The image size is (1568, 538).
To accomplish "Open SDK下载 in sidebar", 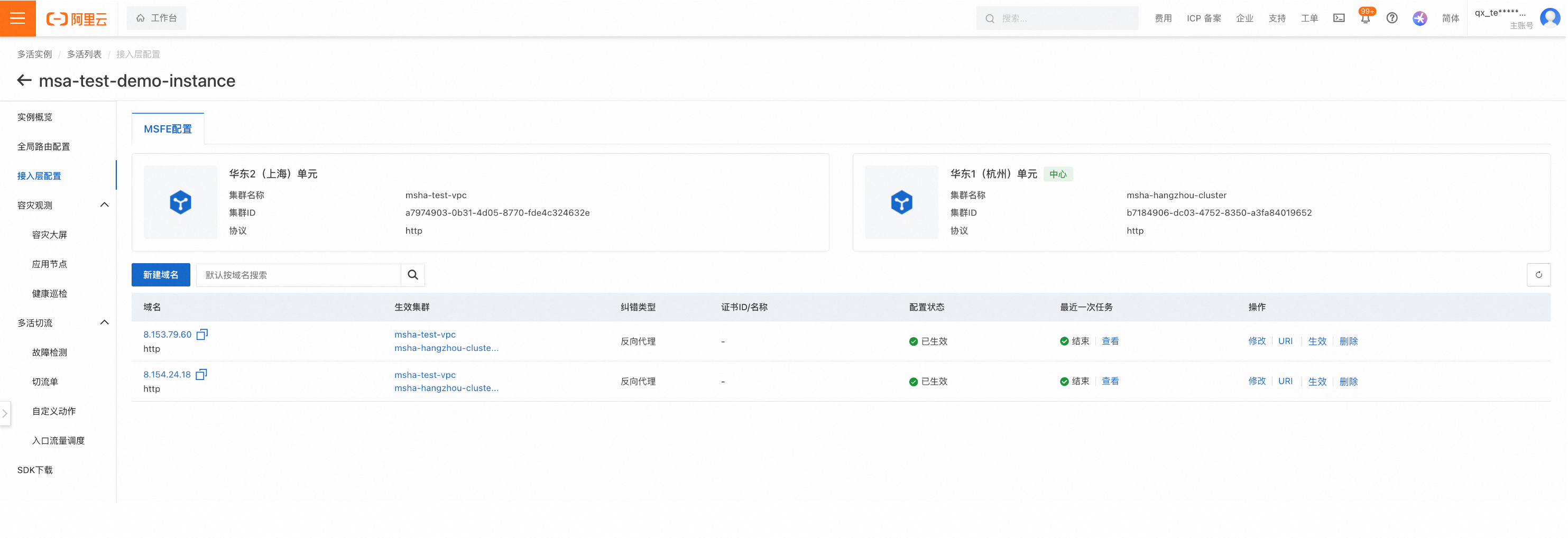I will point(35,470).
